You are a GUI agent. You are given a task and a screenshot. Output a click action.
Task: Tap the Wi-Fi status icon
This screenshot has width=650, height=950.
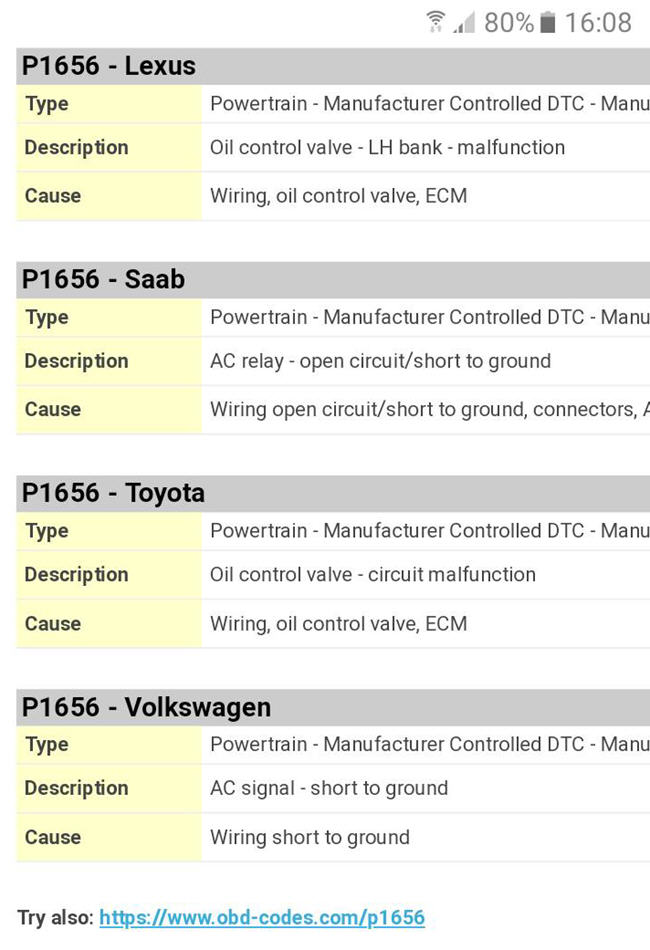[435, 22]
